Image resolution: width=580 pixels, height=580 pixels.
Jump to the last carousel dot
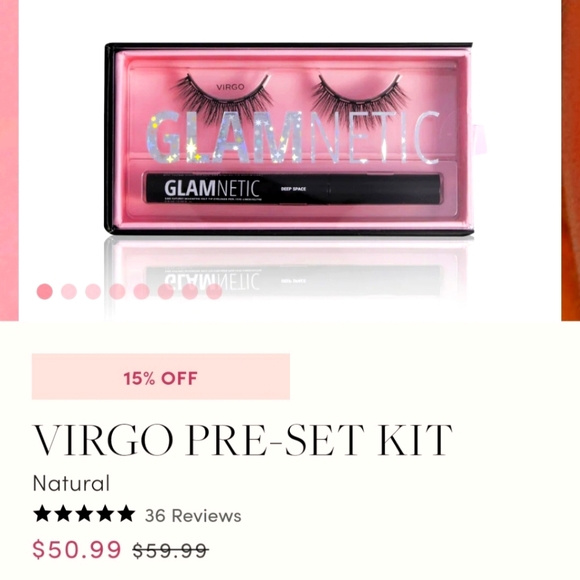[x=214, y=291]
